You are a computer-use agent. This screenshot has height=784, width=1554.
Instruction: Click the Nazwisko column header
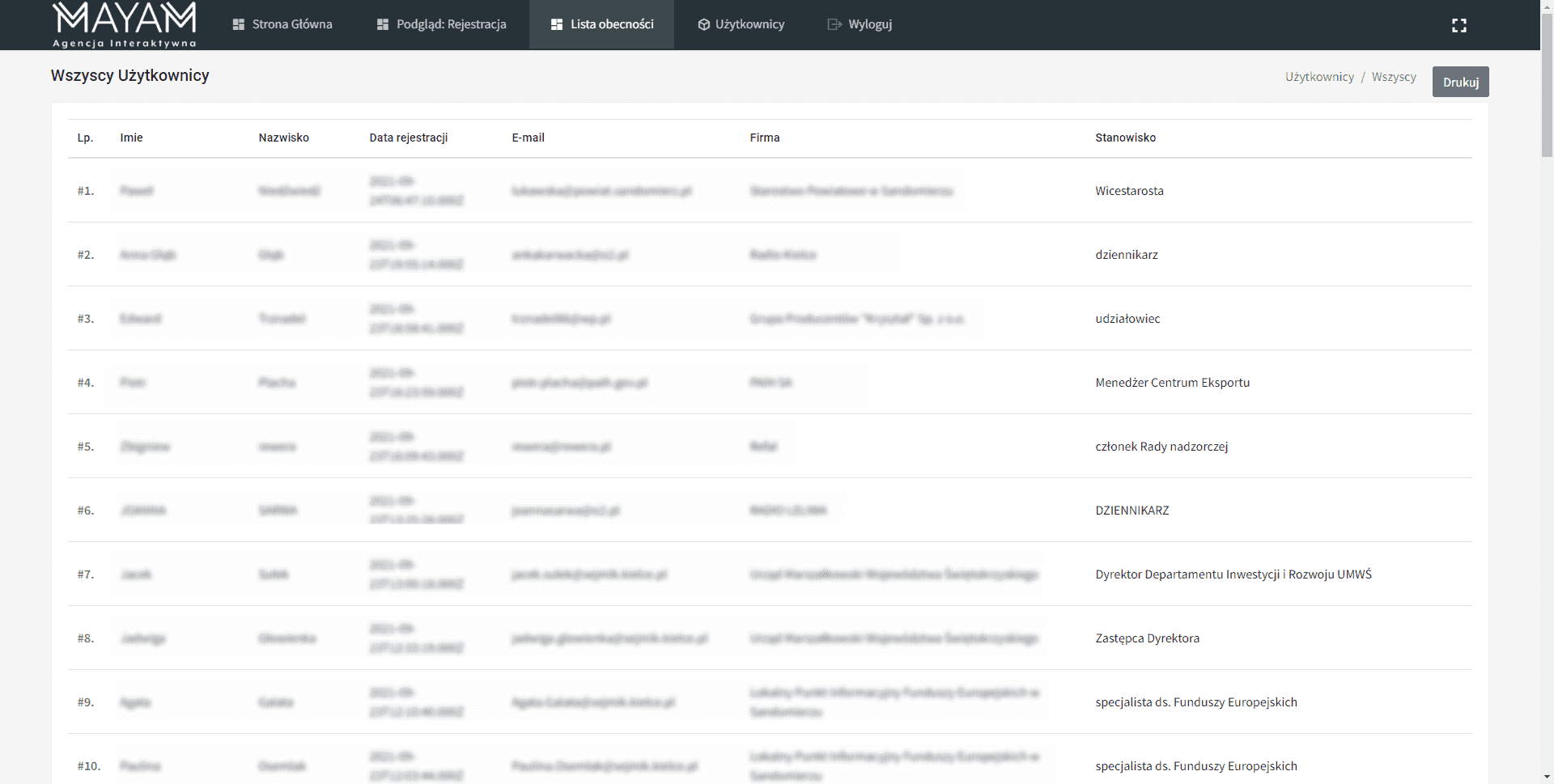[x=283, y=138]
